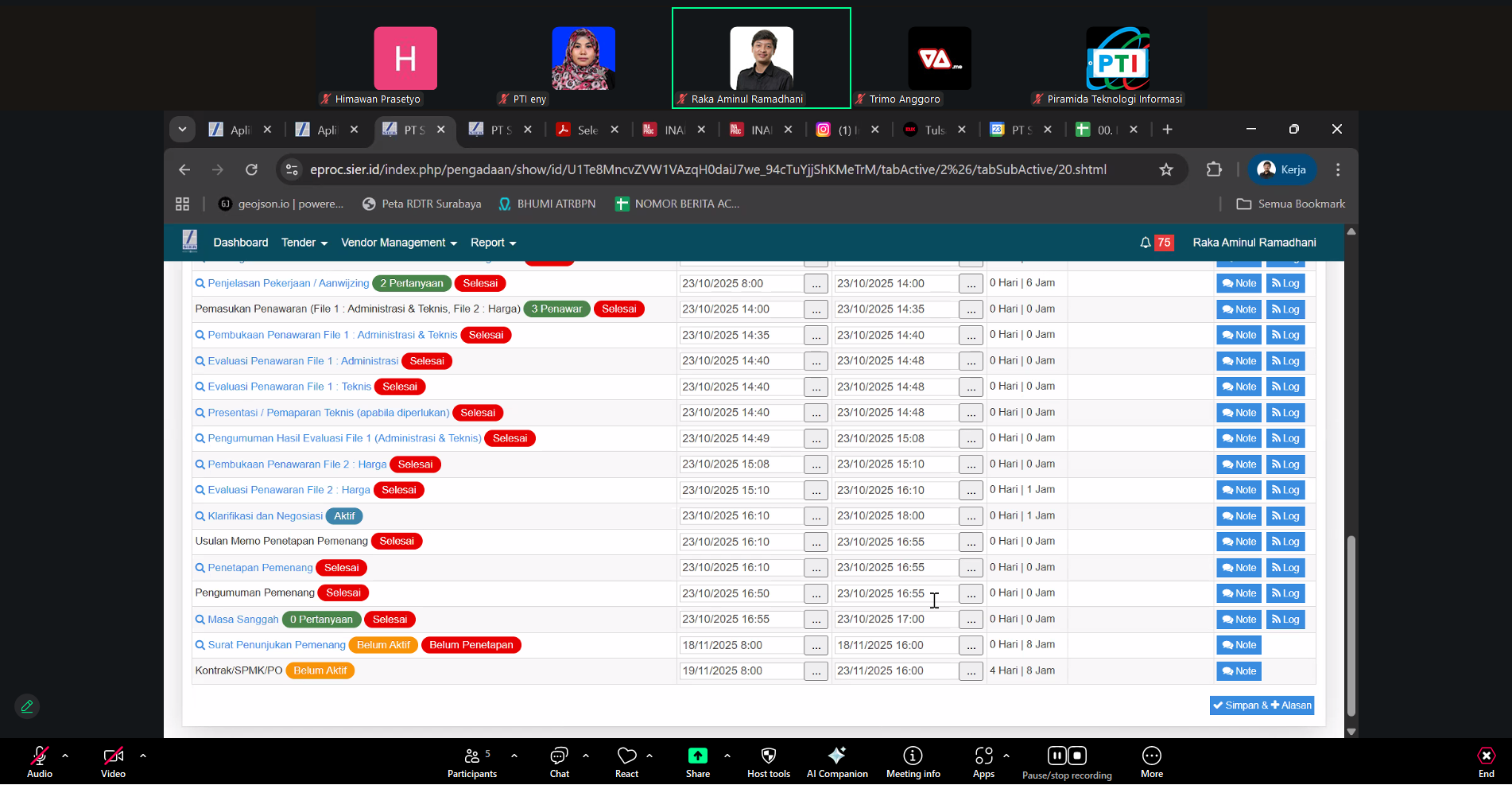Open Zoom Host tools

tap(768, 761)
